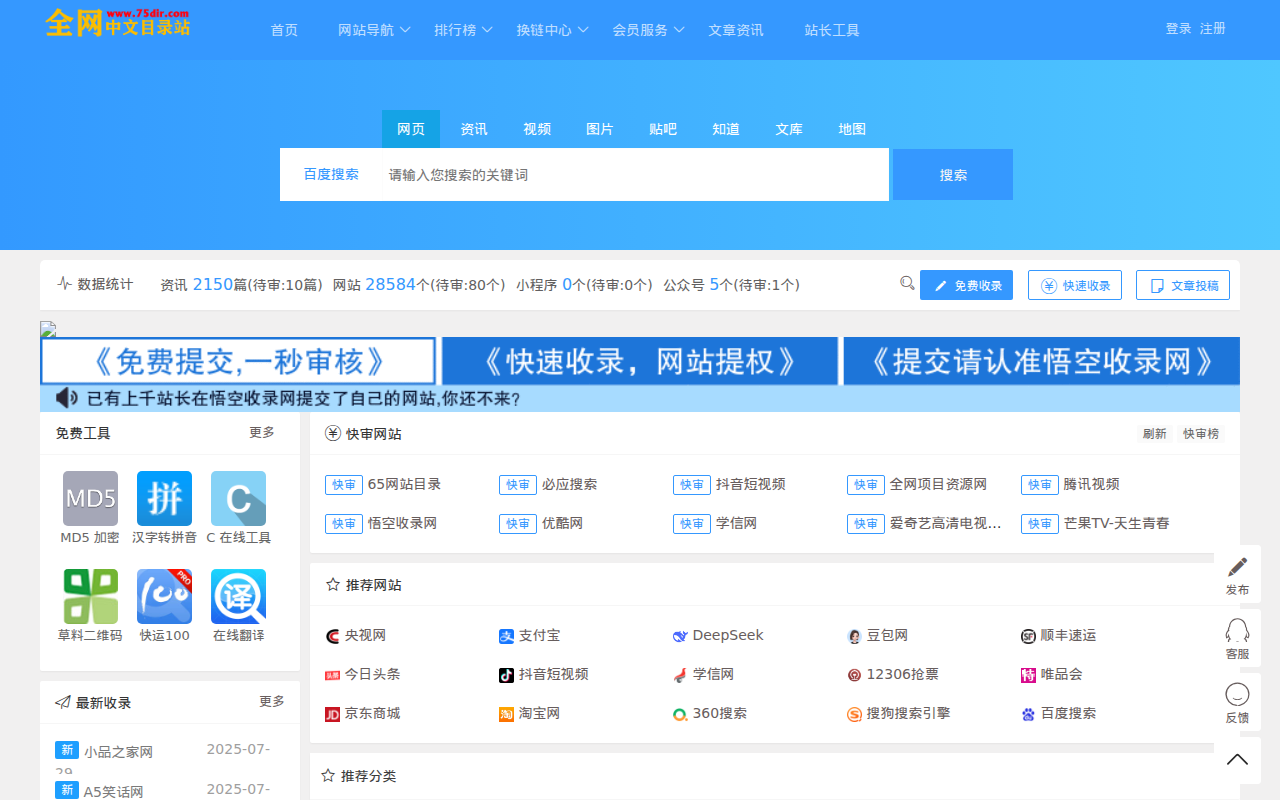This screenshot has height=800, width=1280.
Task: Select the 地图 search tab
Action: pyautogui.click(x=852, y=129)
